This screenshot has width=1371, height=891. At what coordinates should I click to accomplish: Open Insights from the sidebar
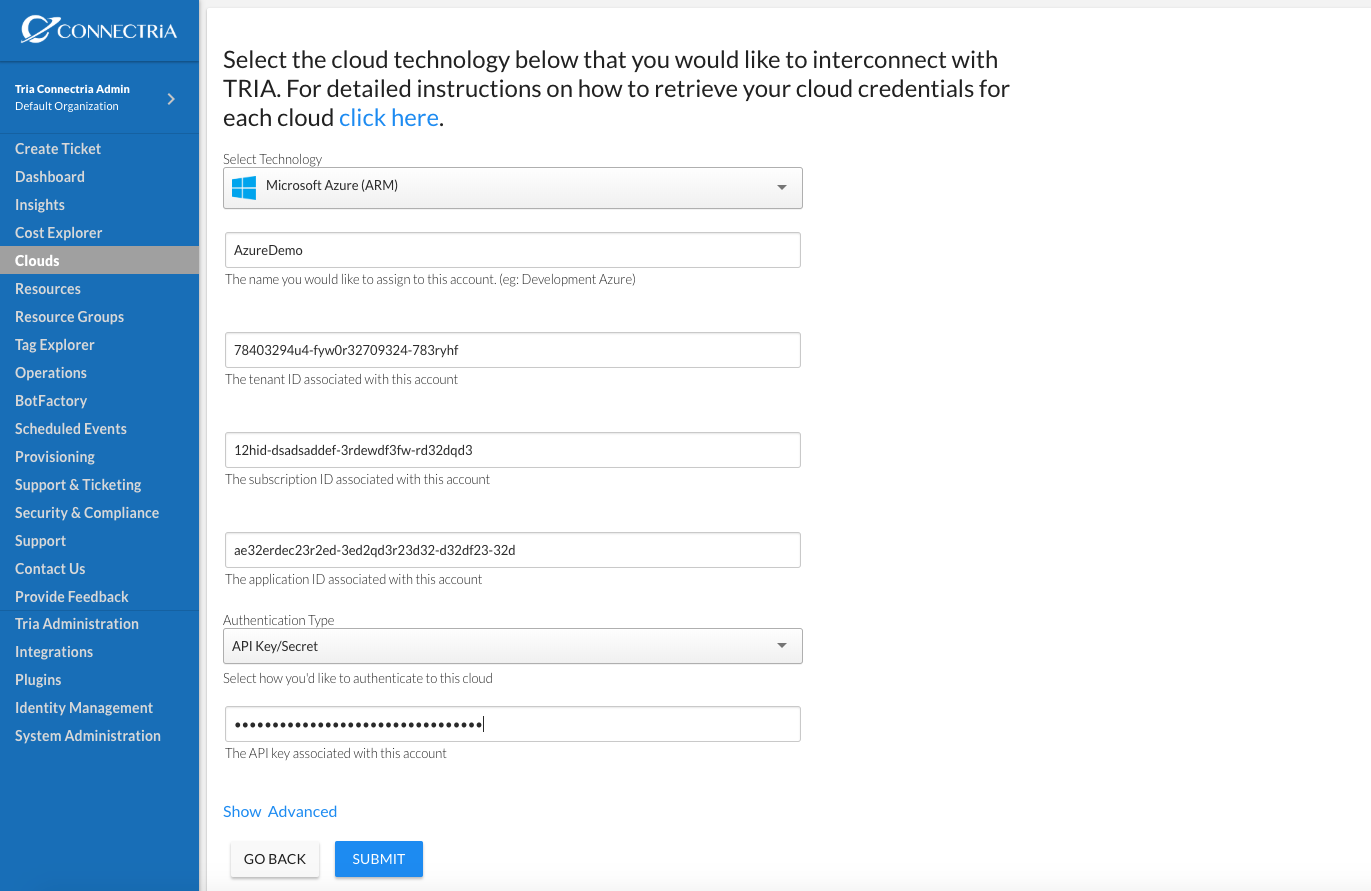(x=40, y=205)
